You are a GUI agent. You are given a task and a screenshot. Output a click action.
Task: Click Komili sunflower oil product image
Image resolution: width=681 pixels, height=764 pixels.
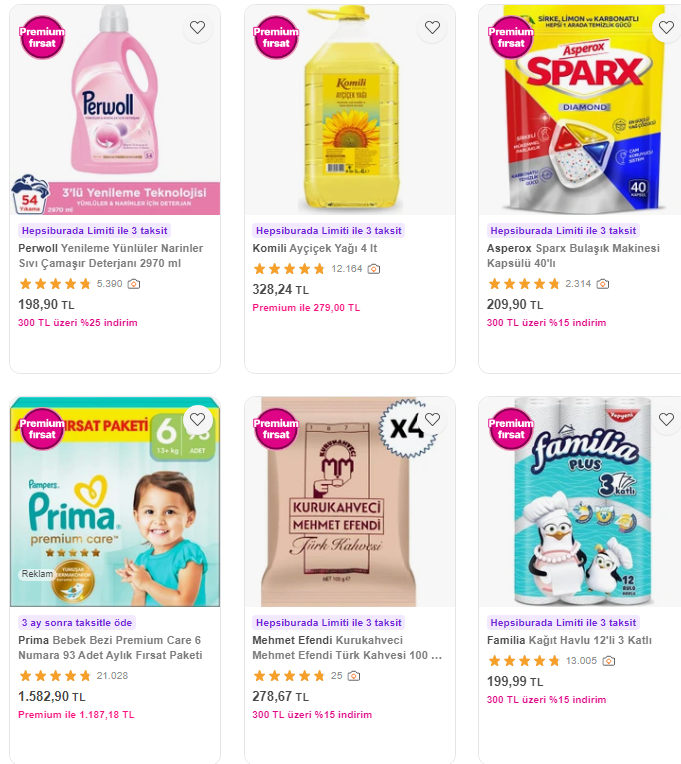pyautogui.click(x=350, y=110)
